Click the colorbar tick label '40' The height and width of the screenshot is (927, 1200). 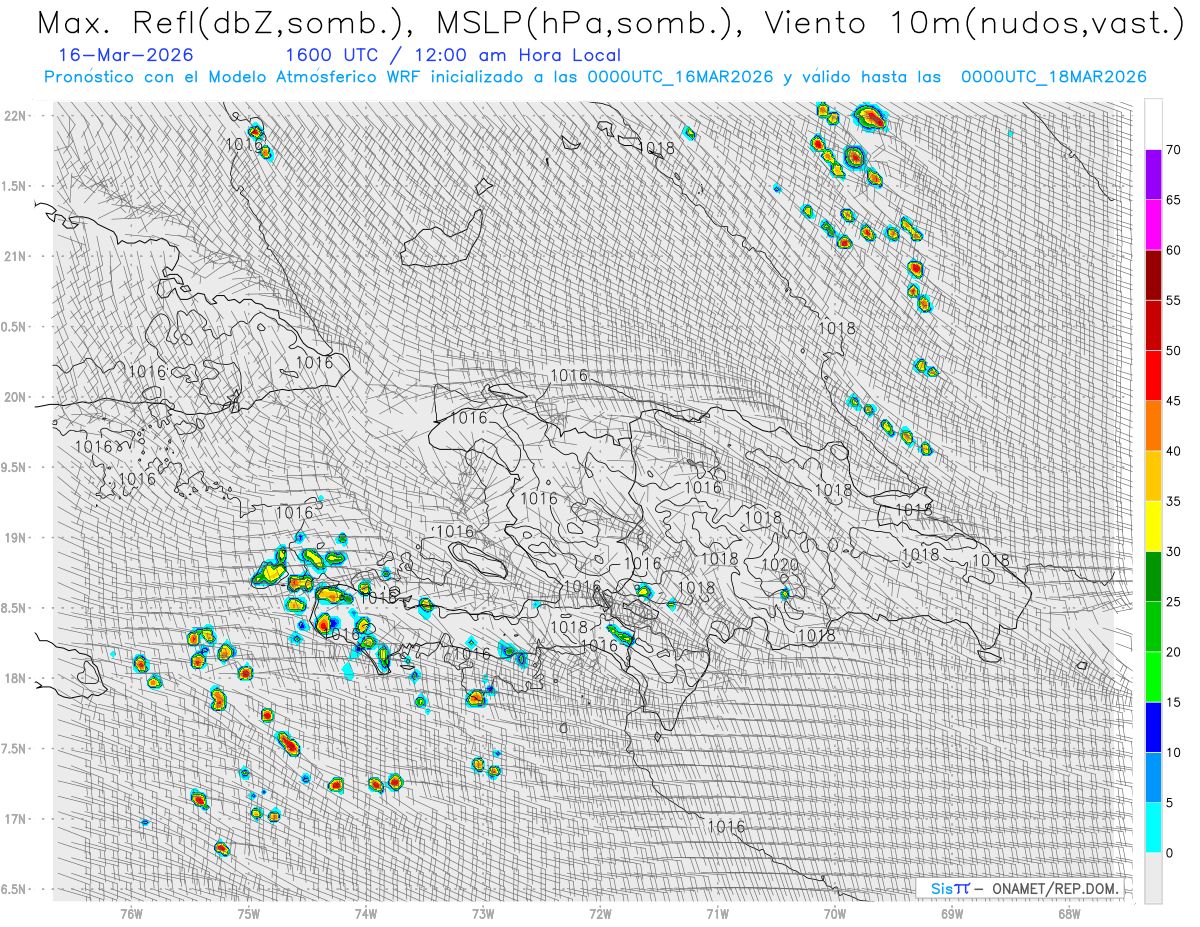click(1173, 451)
